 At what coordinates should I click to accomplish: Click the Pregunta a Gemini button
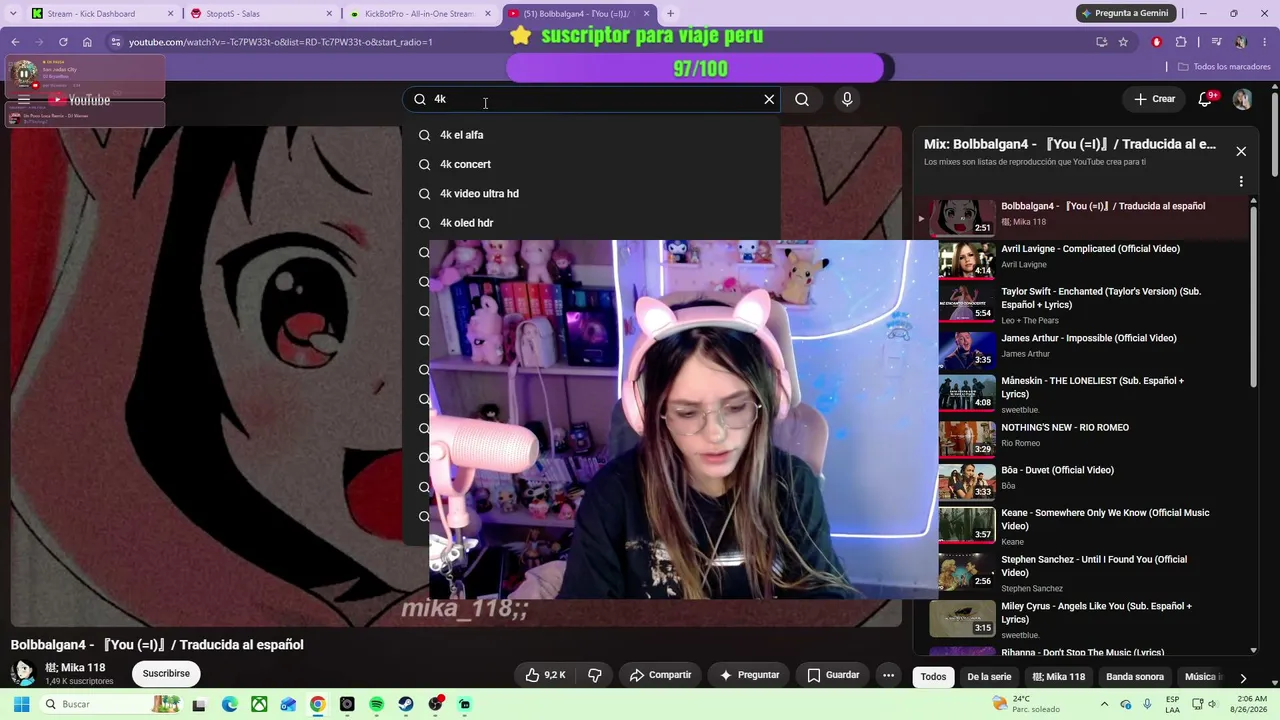[1125, 14]
